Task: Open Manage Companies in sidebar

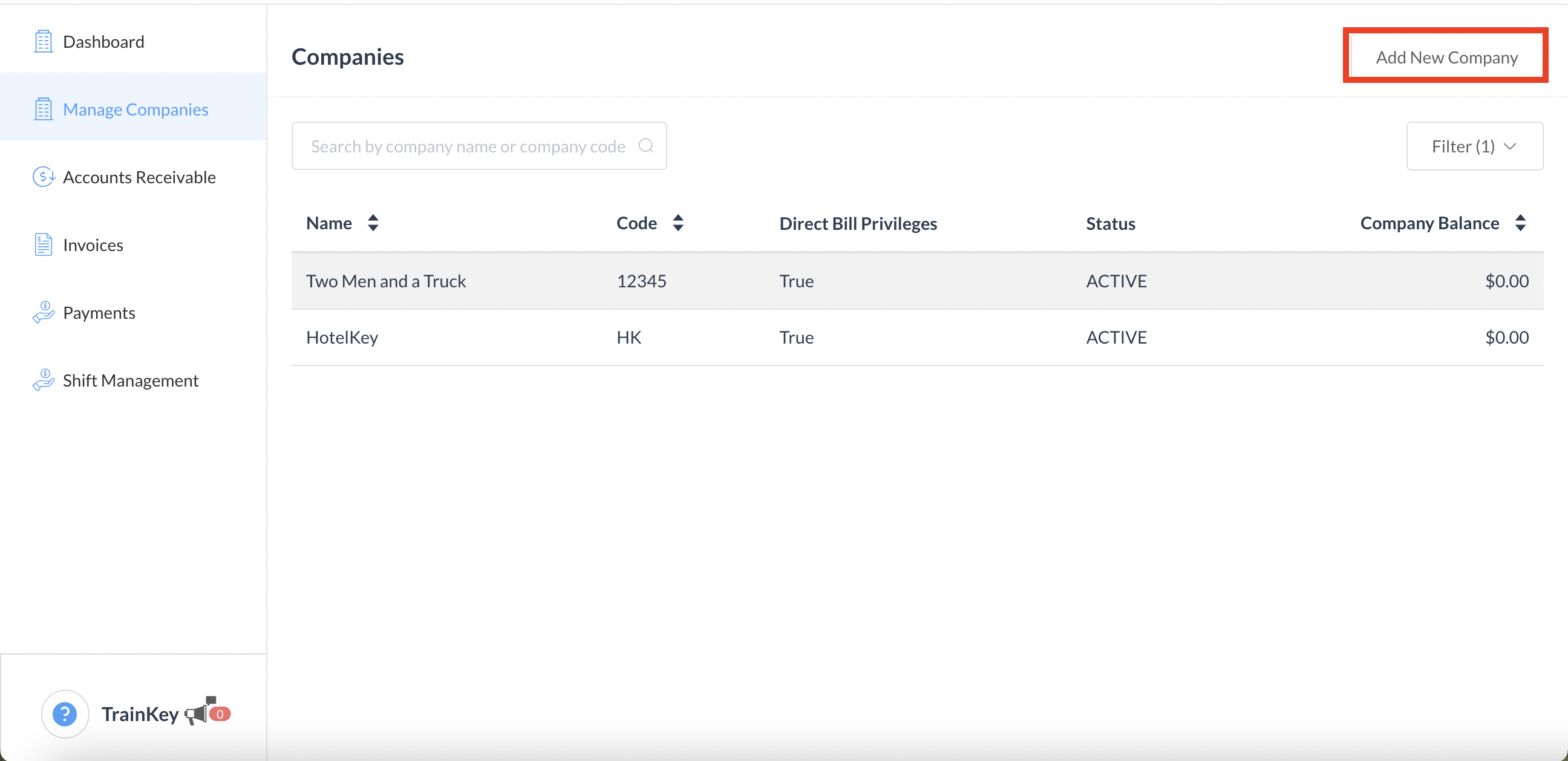Action: tap(135, 109)
